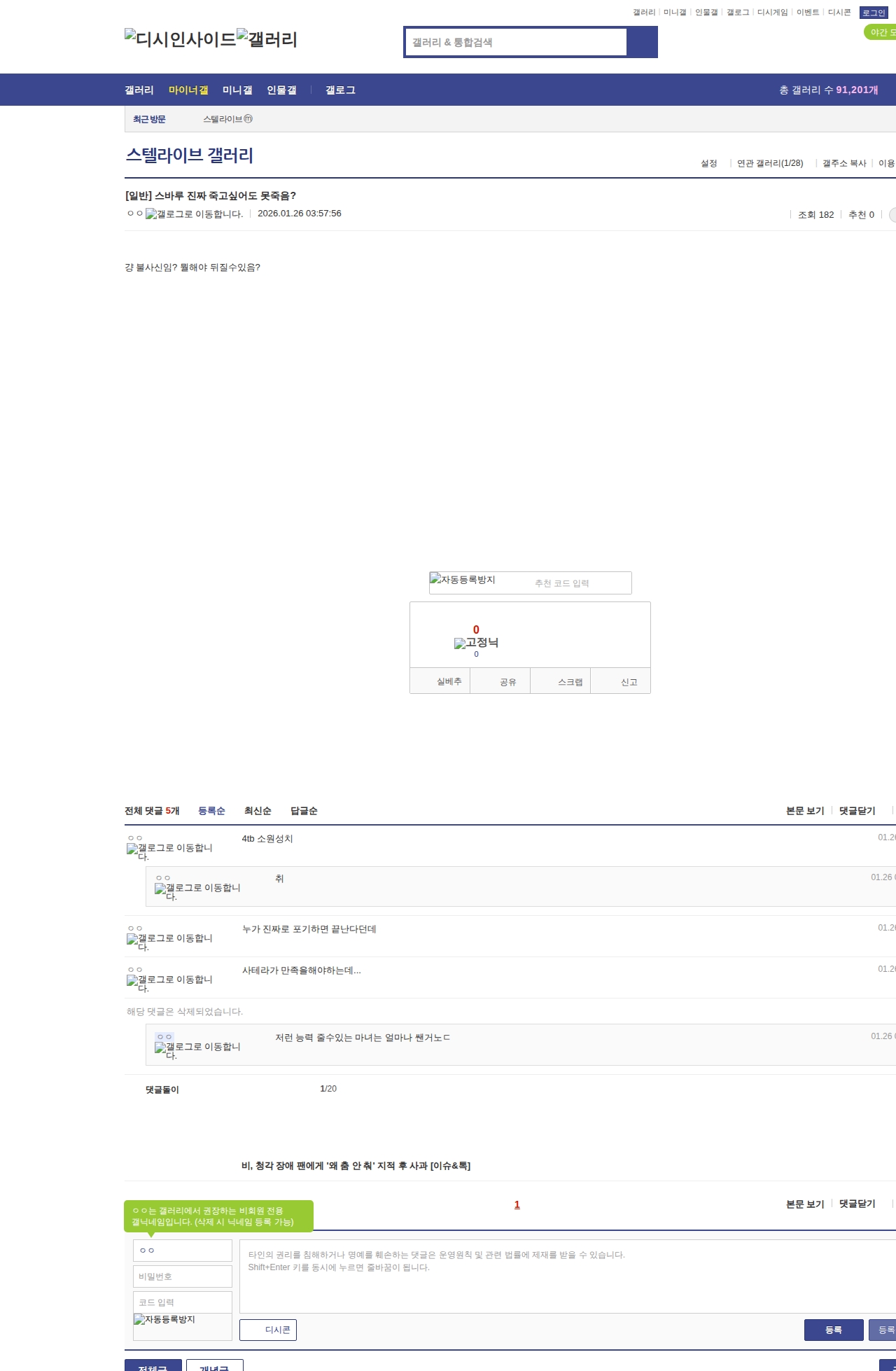The image size is (896, 1371).
Task: Open the 디시콘 emoticon picker
Action: 268,1330
